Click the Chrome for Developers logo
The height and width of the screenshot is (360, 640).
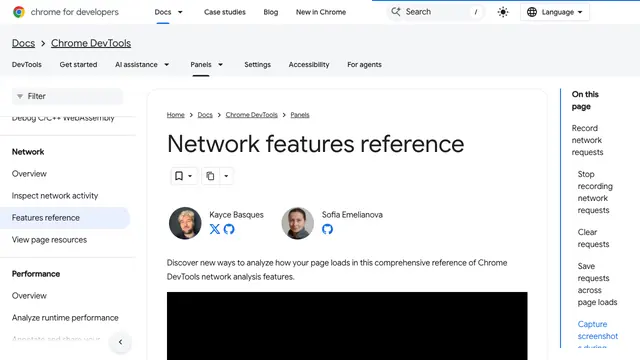click(x=66, y=12)
